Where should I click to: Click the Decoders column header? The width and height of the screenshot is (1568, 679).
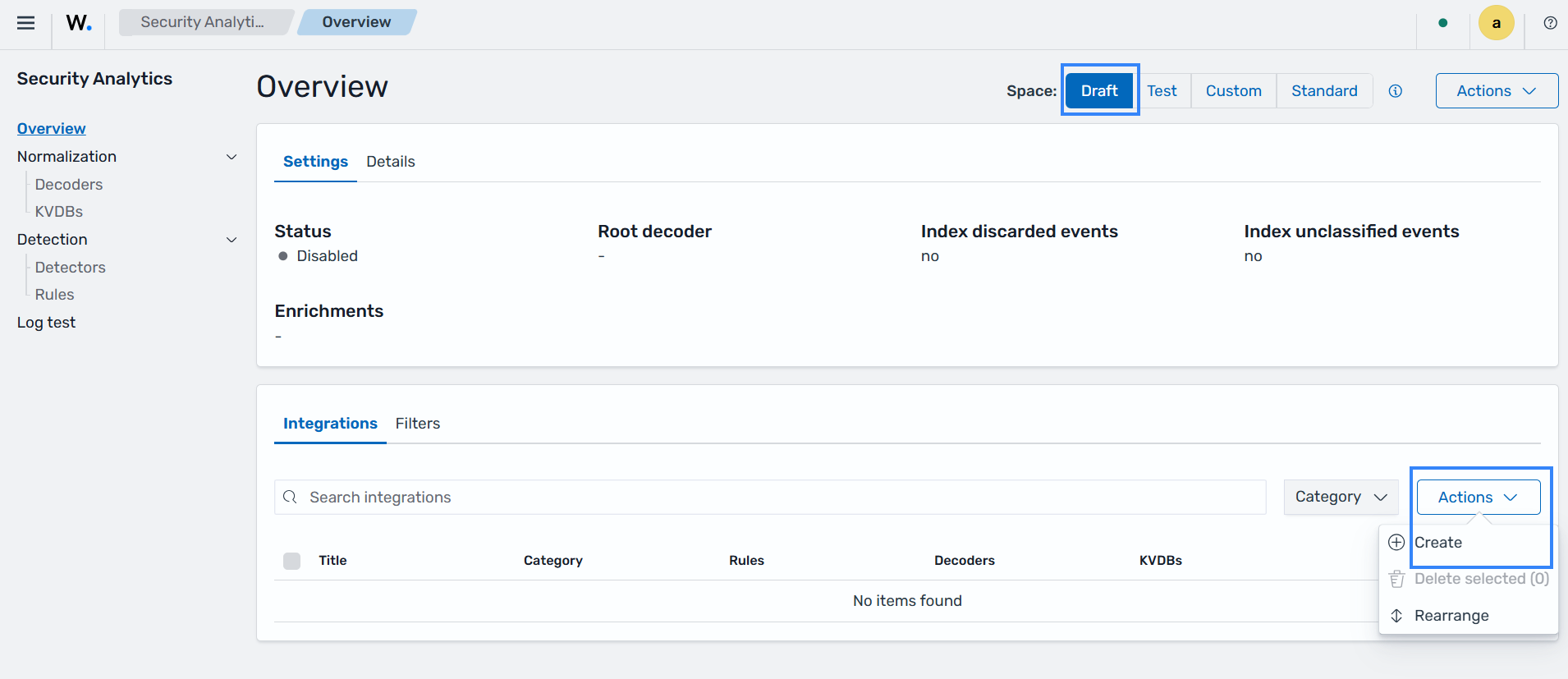965,561
